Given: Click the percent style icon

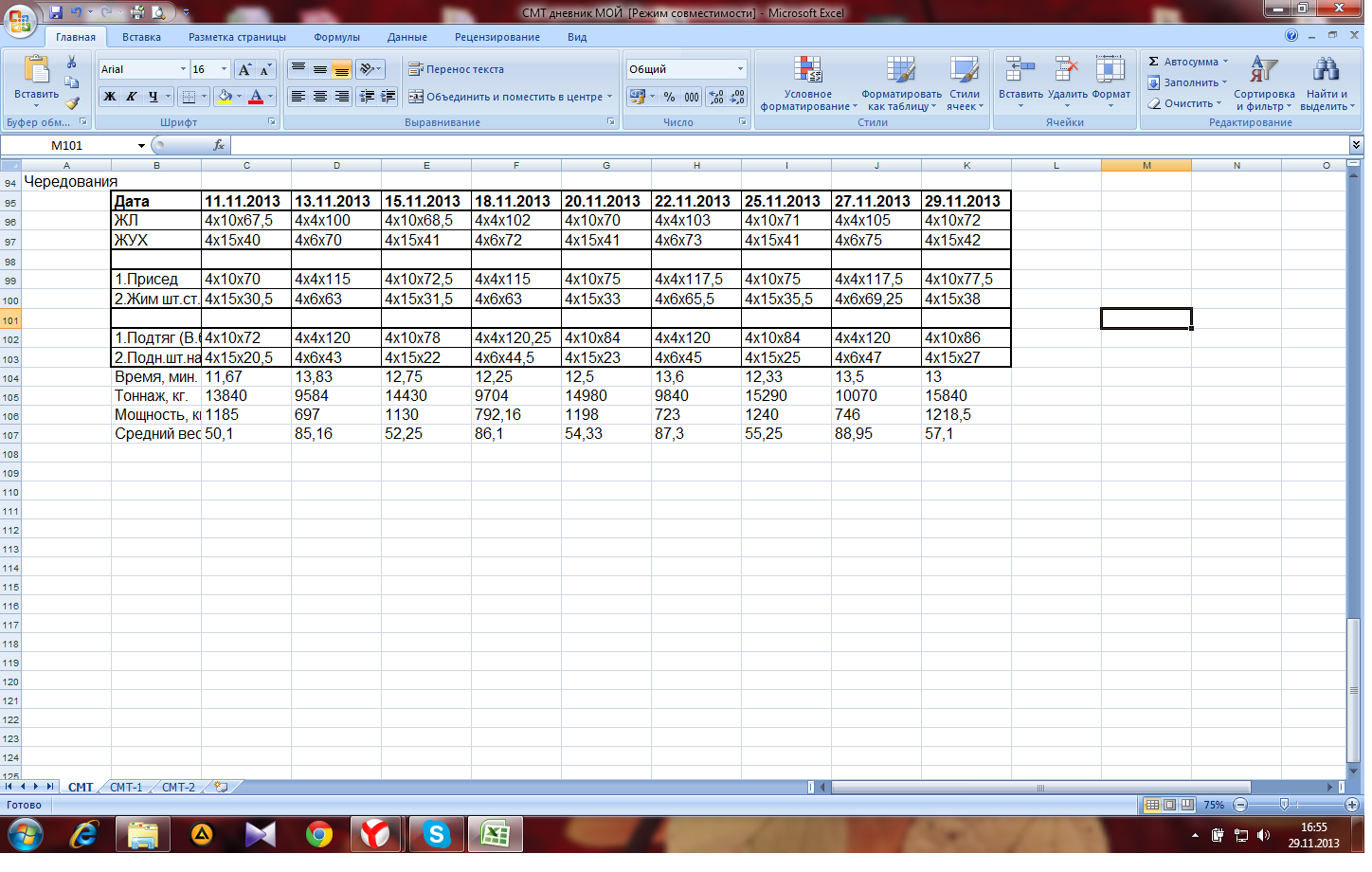Looking at the screenshot, I should 669,97.
